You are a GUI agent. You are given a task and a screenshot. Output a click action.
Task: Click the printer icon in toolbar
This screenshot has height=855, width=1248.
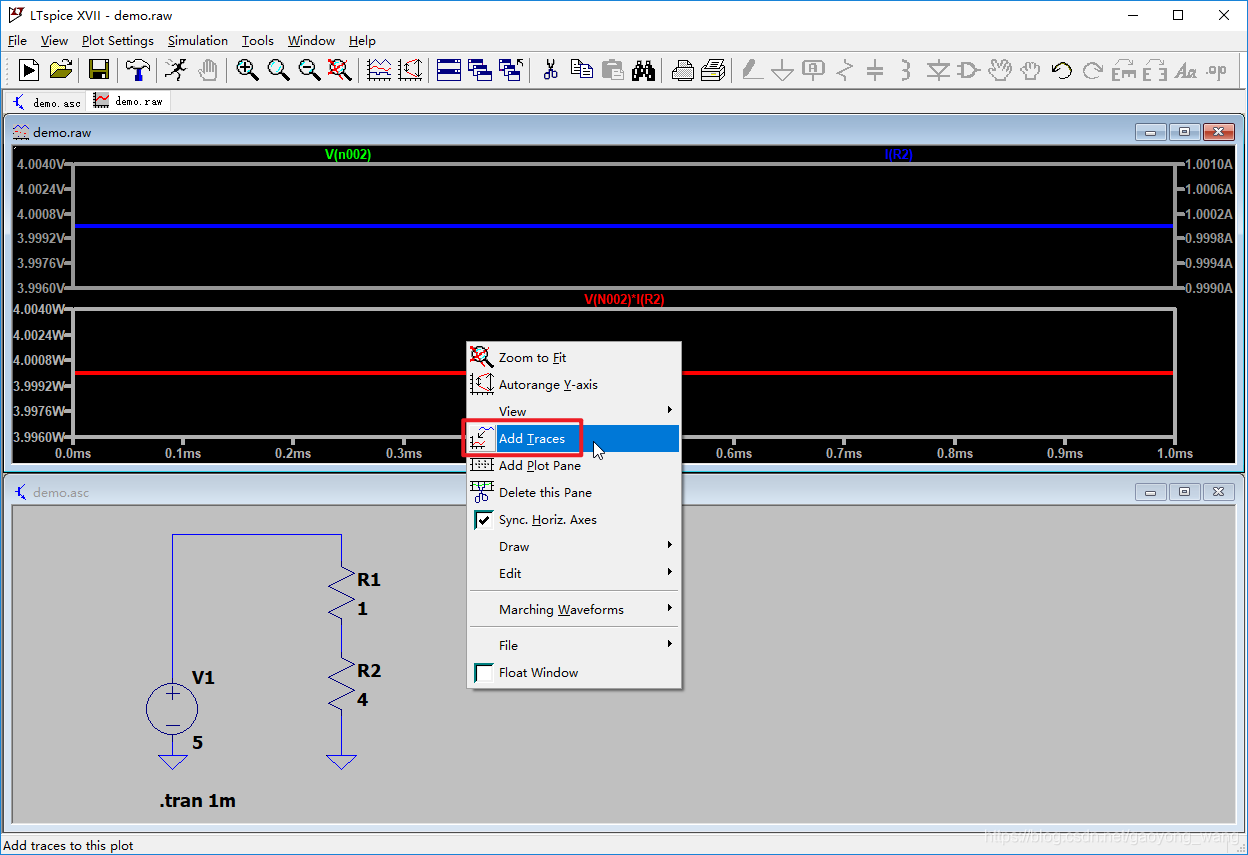(x=683, y=70)
